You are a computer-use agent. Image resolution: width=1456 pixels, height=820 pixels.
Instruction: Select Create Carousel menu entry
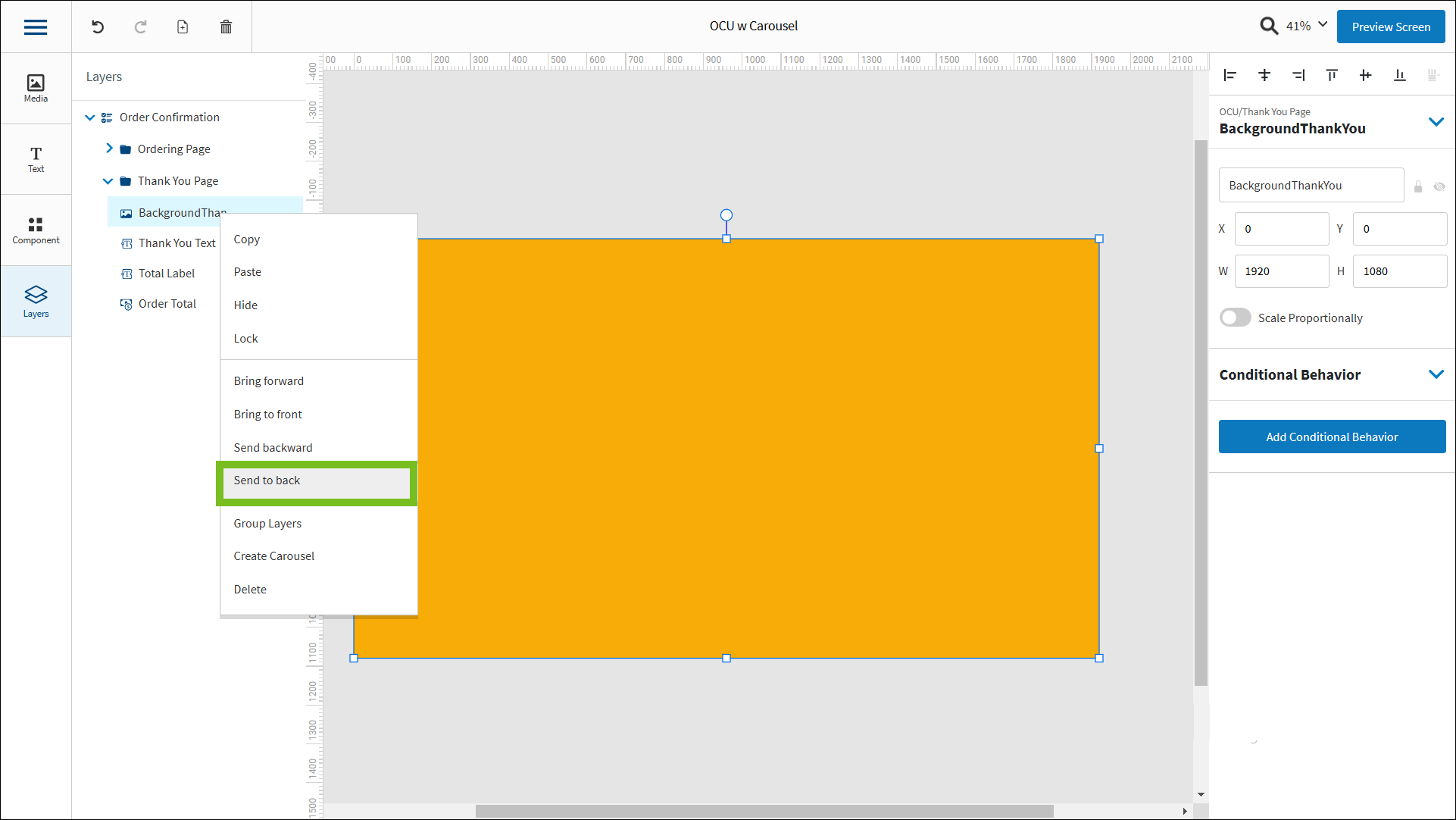pos(274,556)
